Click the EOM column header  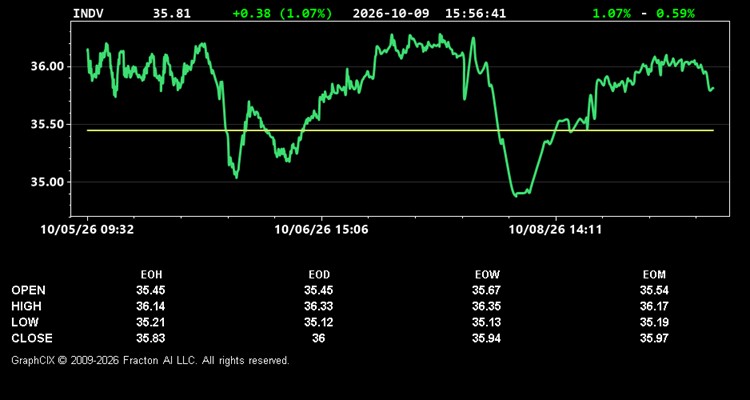[654, 275]
